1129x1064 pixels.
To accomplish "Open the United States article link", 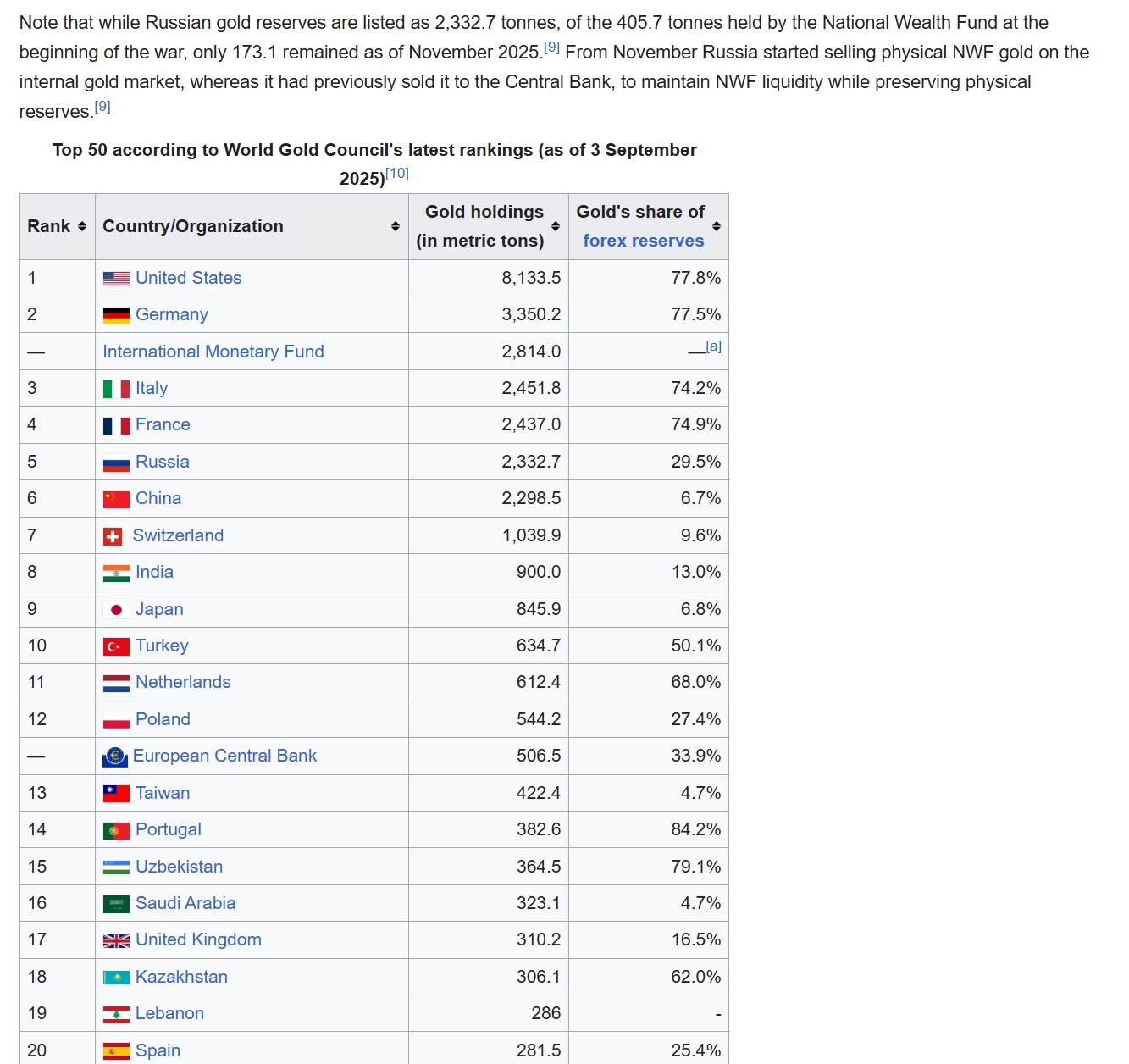I will (x=189, y=278).
